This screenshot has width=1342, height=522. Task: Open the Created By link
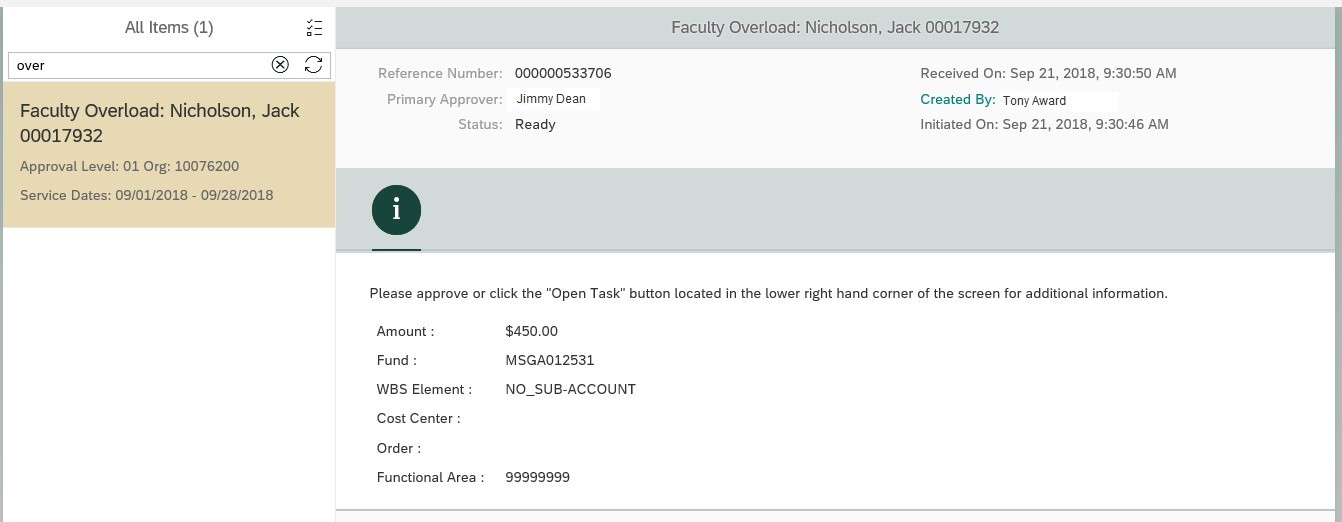957,99
